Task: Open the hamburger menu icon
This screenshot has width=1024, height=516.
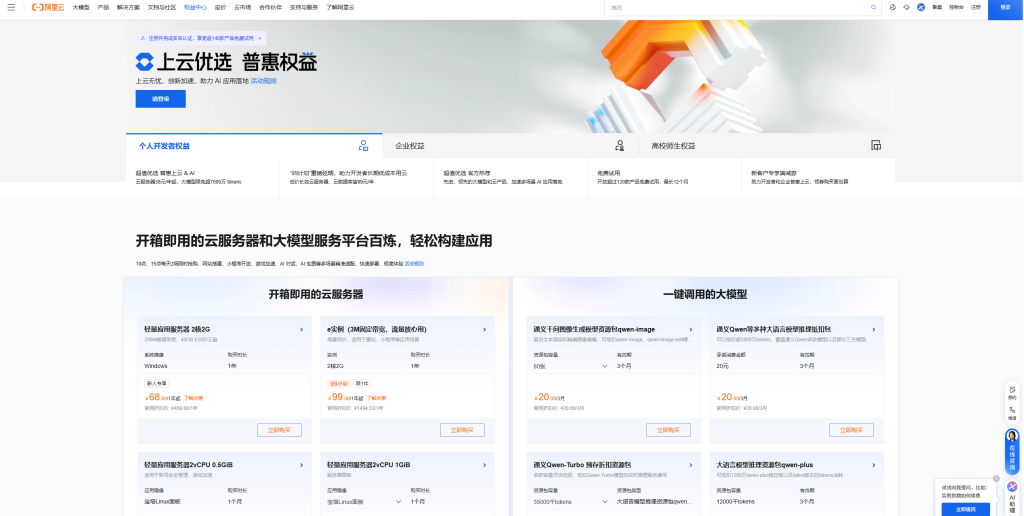Action: coord(10,7)
